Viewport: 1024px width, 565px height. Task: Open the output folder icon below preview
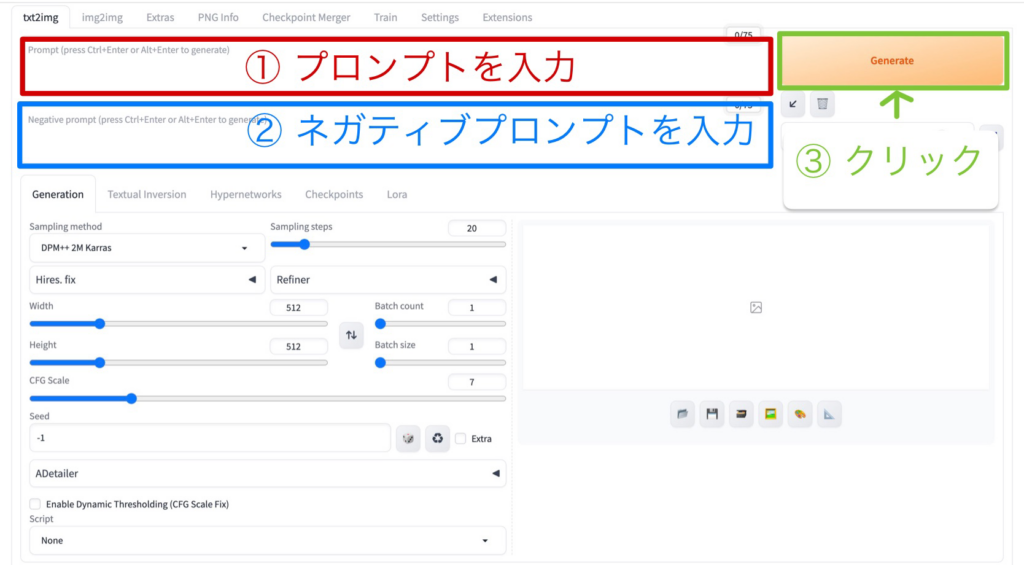[x=683, y=414]
